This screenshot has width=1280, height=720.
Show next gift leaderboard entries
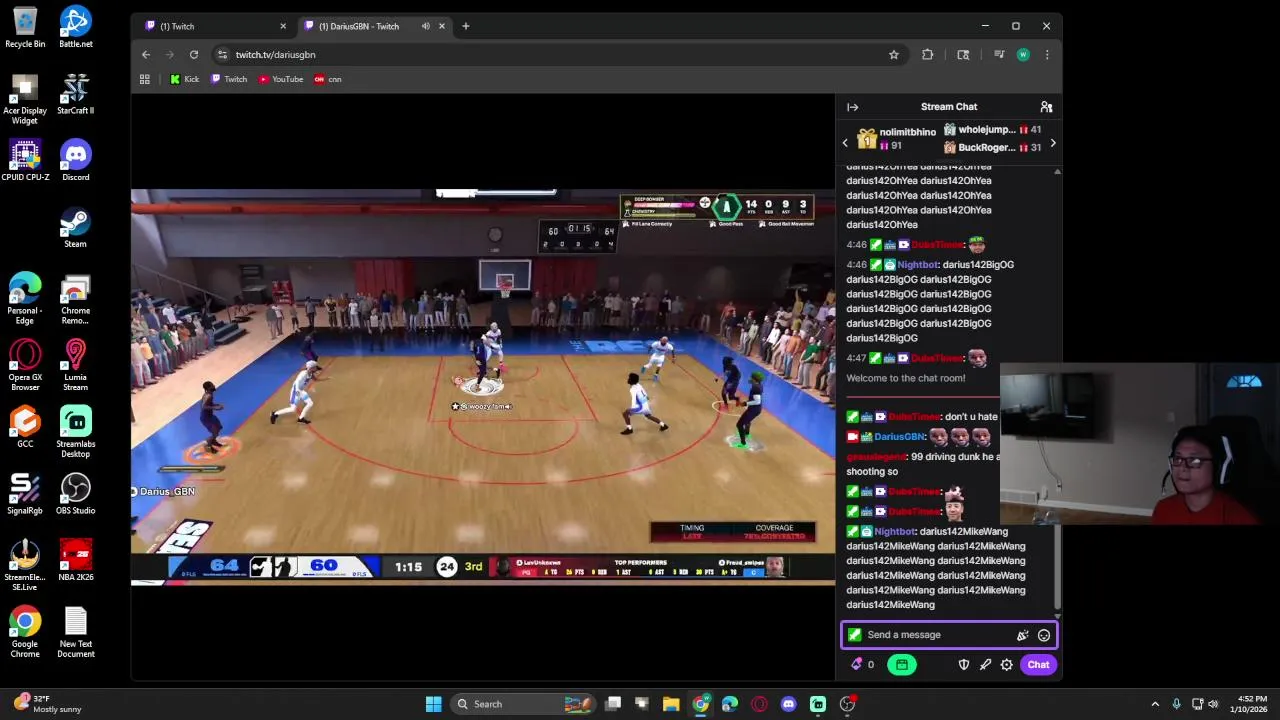pos(1052,143)
